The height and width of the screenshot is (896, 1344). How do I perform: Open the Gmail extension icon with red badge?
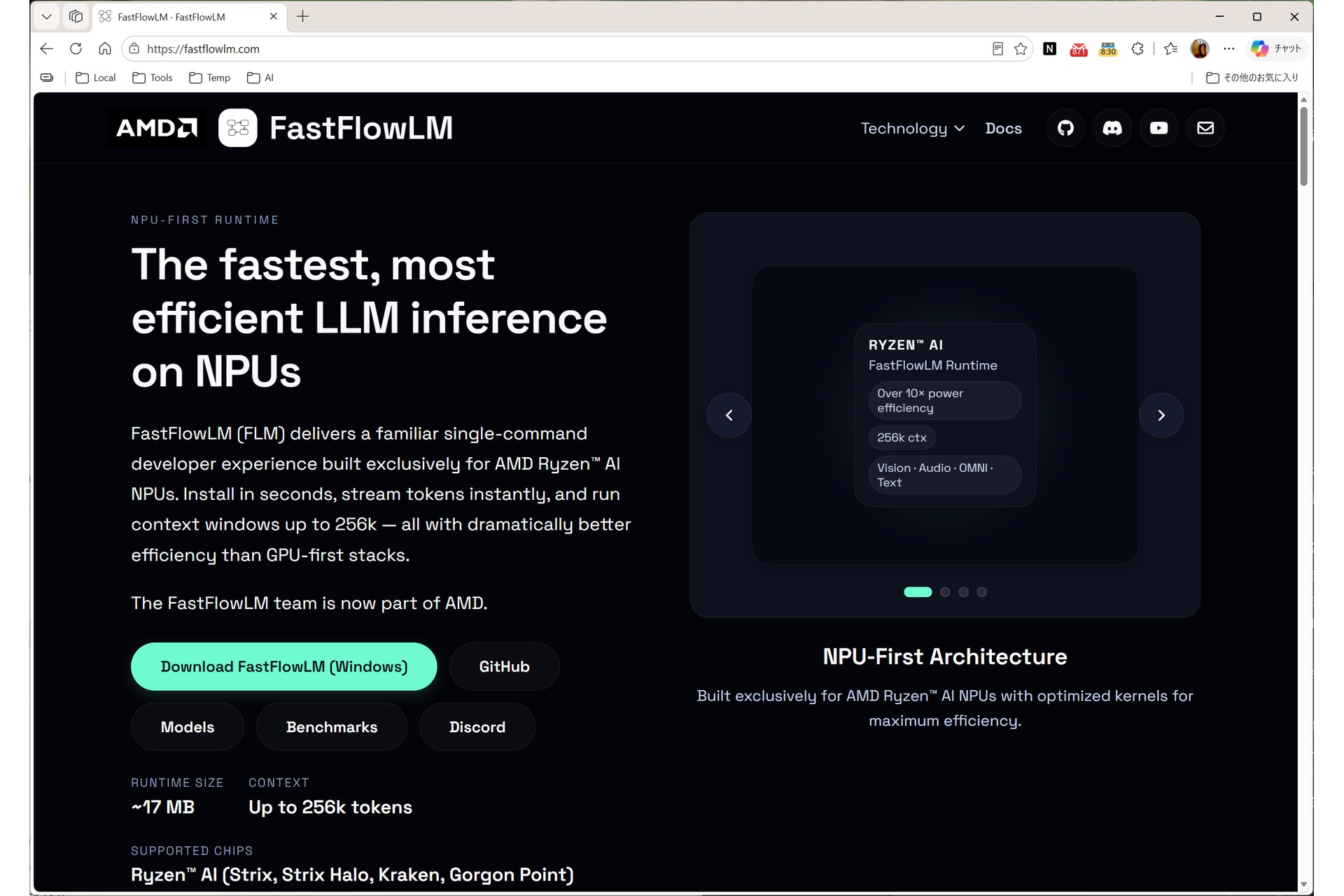click(1079, 49)
